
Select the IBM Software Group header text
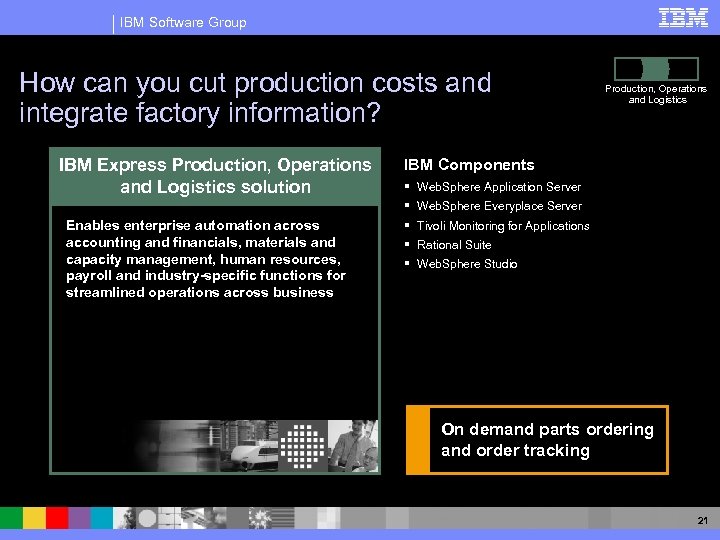tap(183, 22)
